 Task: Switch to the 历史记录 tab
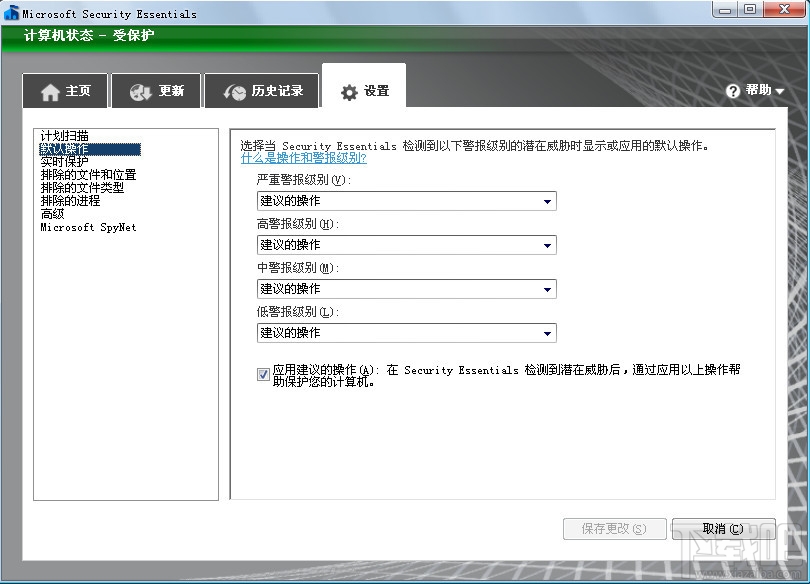(x=262, y=90)
